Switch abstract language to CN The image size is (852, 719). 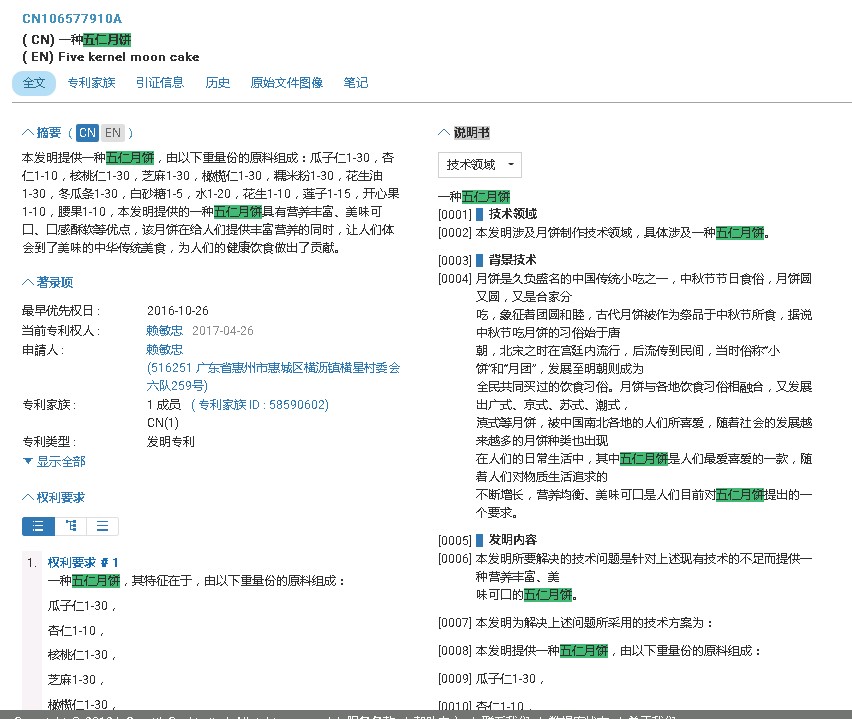click(x=88, y=133)
